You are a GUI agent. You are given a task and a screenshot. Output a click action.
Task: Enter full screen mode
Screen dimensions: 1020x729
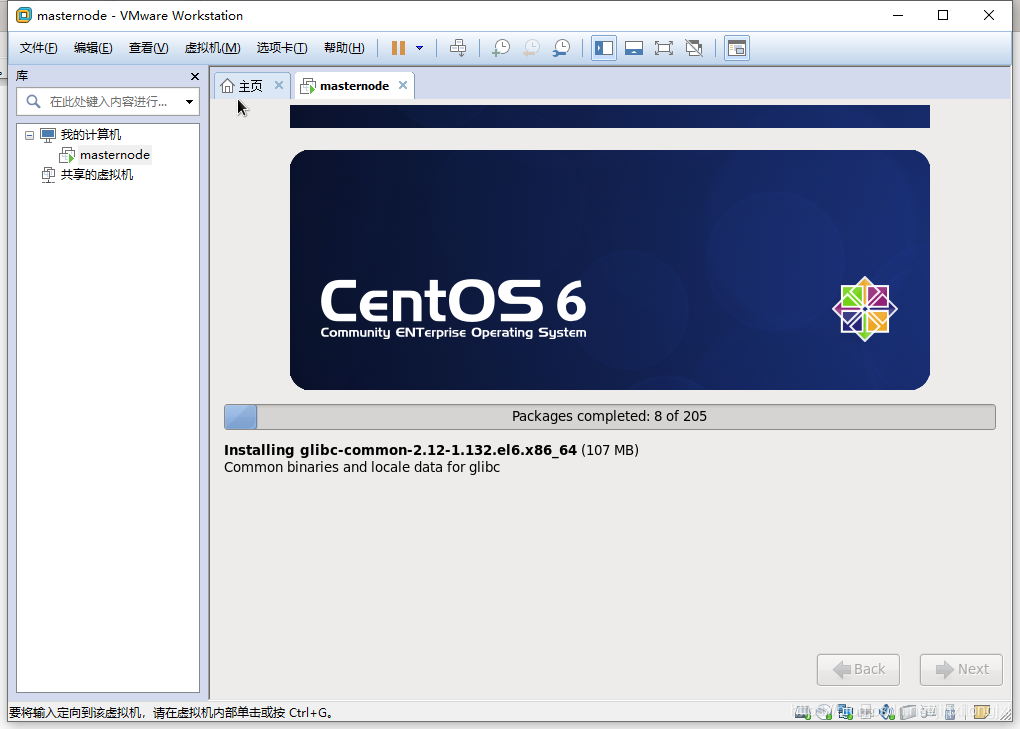click(664, 48)
